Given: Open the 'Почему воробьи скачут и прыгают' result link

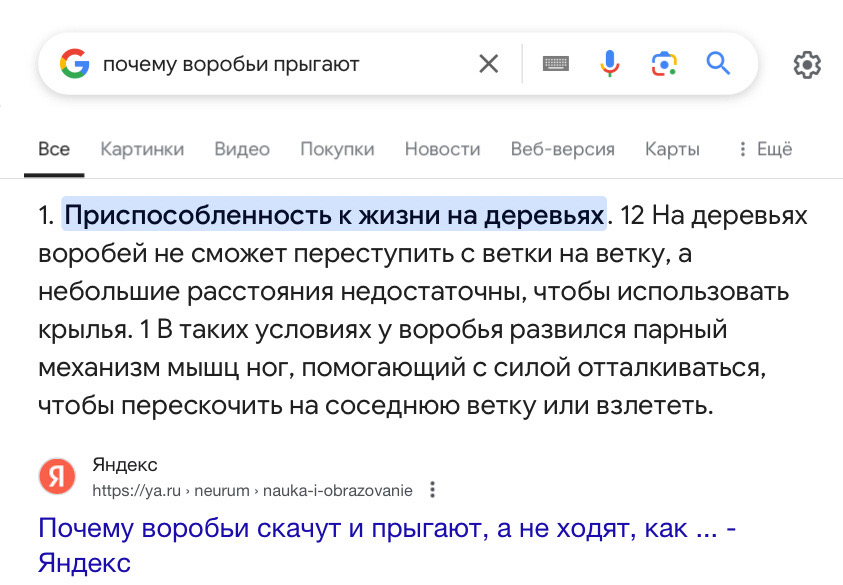Looking at the screenshot, I should [387, 545].
